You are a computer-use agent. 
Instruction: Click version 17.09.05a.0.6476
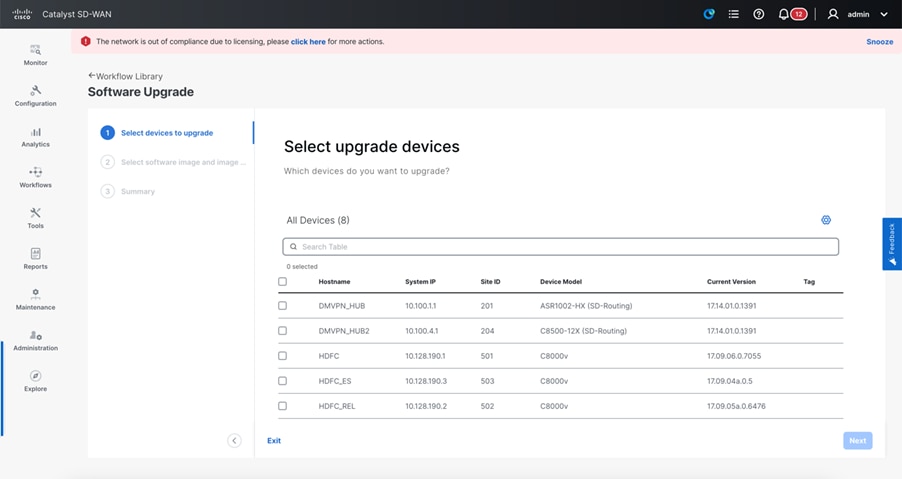(x=736, y=406)
